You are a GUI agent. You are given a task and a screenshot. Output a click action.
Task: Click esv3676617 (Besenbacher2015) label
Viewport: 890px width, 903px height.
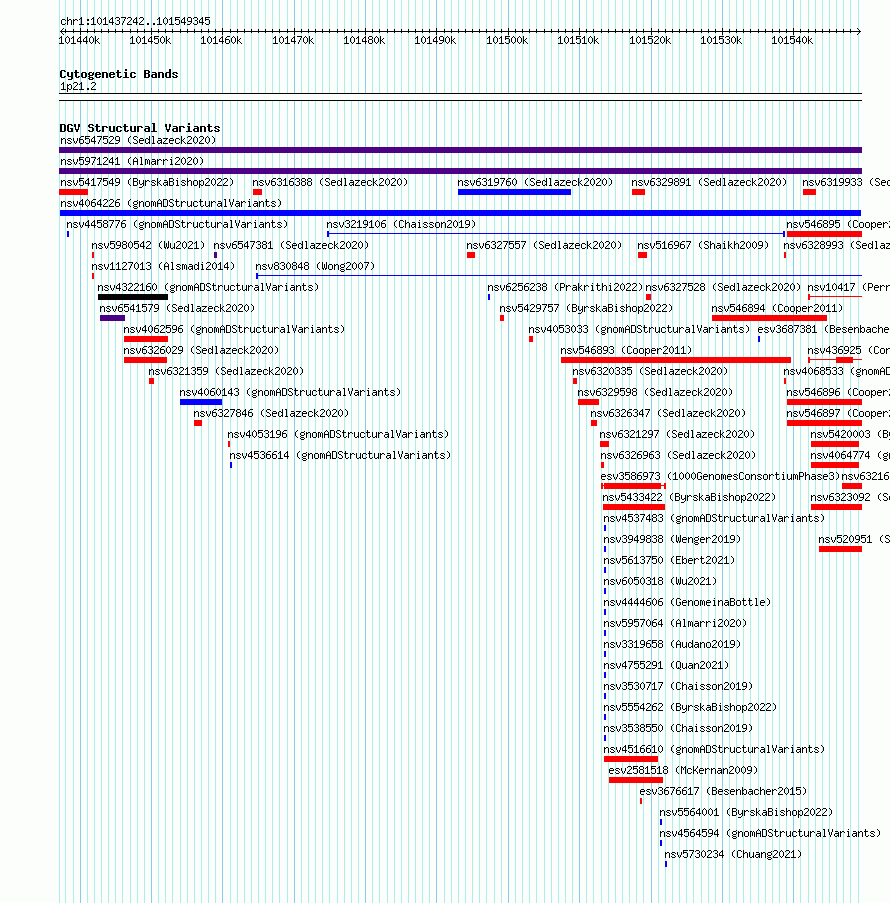pyautogui.click(x=723, y=791)
